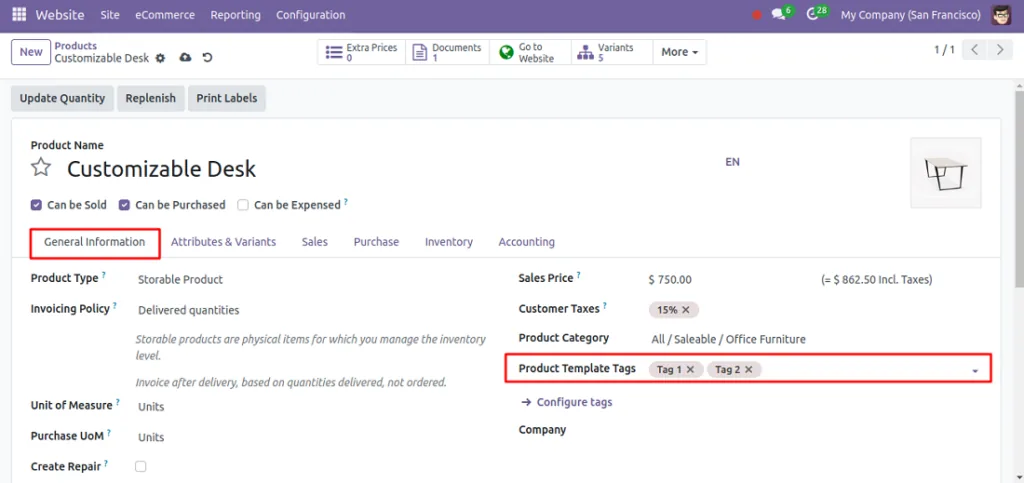This screenshot has height=483, width=1024.
Task: Switch to General Information tab
Action: click(x=95, y=242)
